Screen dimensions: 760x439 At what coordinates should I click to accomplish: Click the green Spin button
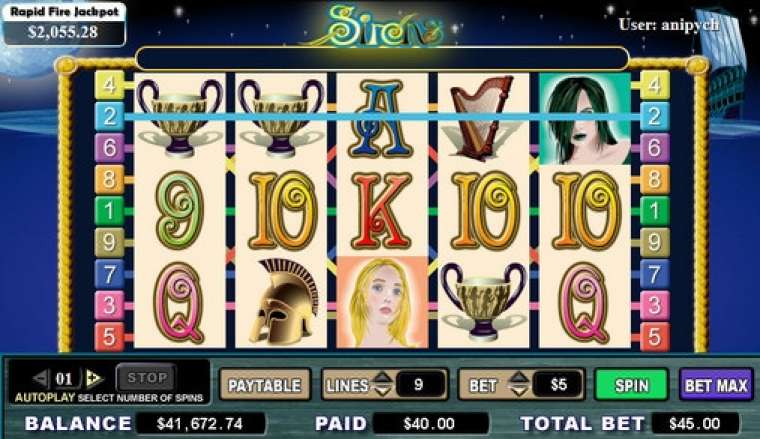point(632,385)
